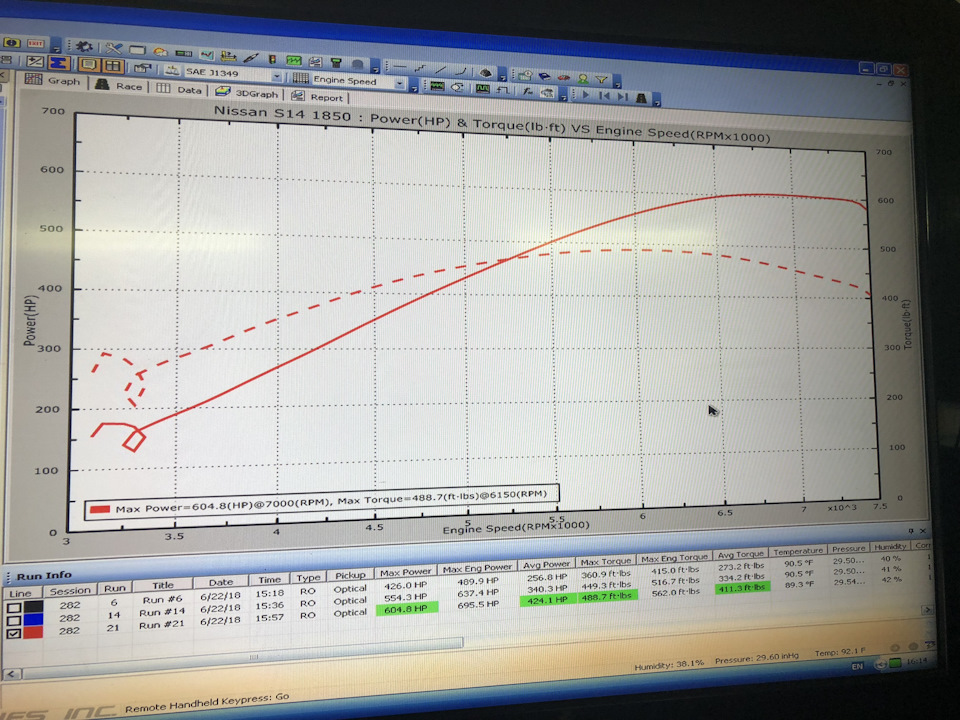The height and width of the screenshot is (720, 960).
Task: Switch to the Report tab
Action: point(318,97)
